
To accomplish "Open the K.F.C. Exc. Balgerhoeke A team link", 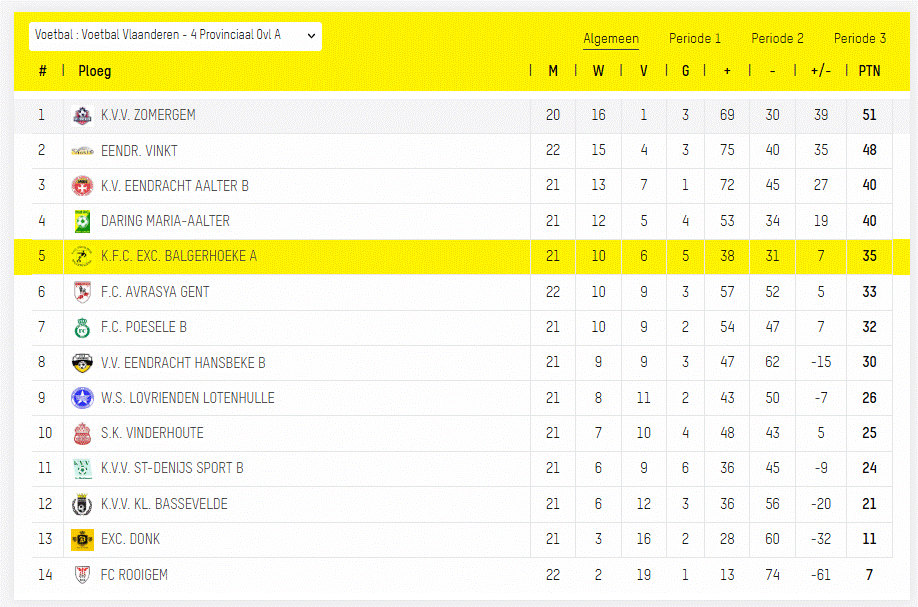I will 178,256.
